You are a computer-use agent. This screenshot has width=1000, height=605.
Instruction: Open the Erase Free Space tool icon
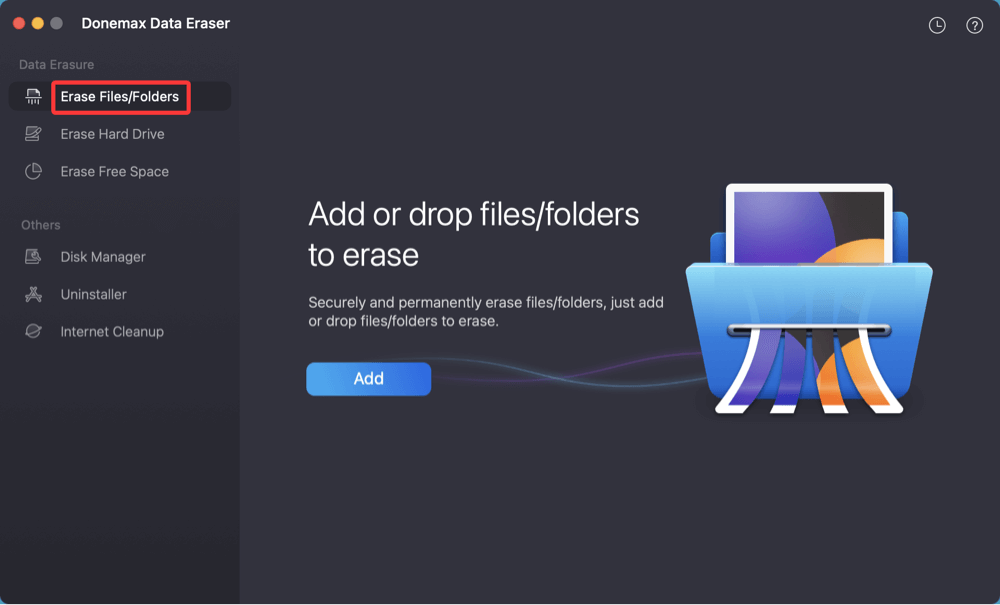32,171
